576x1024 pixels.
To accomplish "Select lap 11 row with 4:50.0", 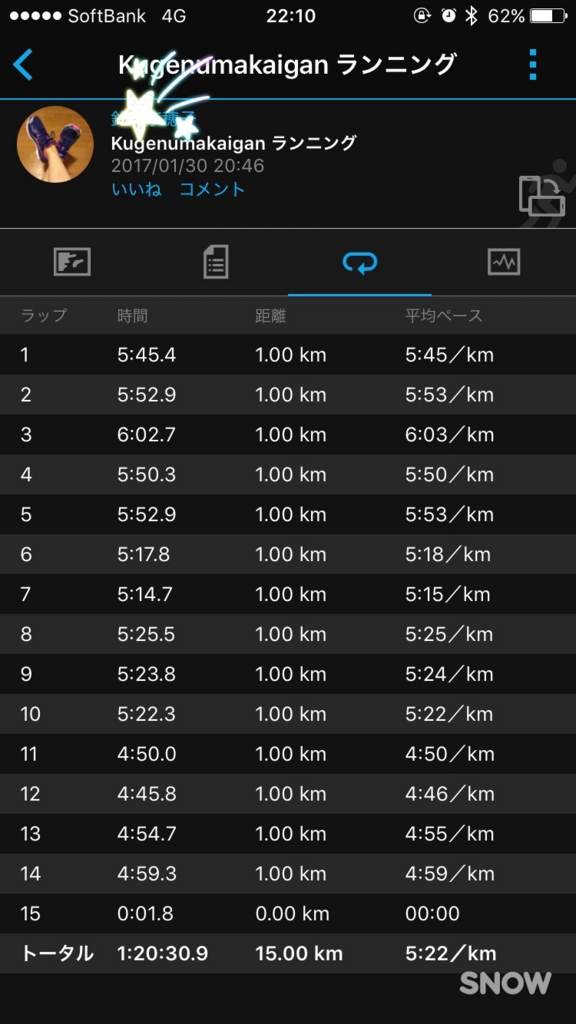I will [x=288, y=754].
